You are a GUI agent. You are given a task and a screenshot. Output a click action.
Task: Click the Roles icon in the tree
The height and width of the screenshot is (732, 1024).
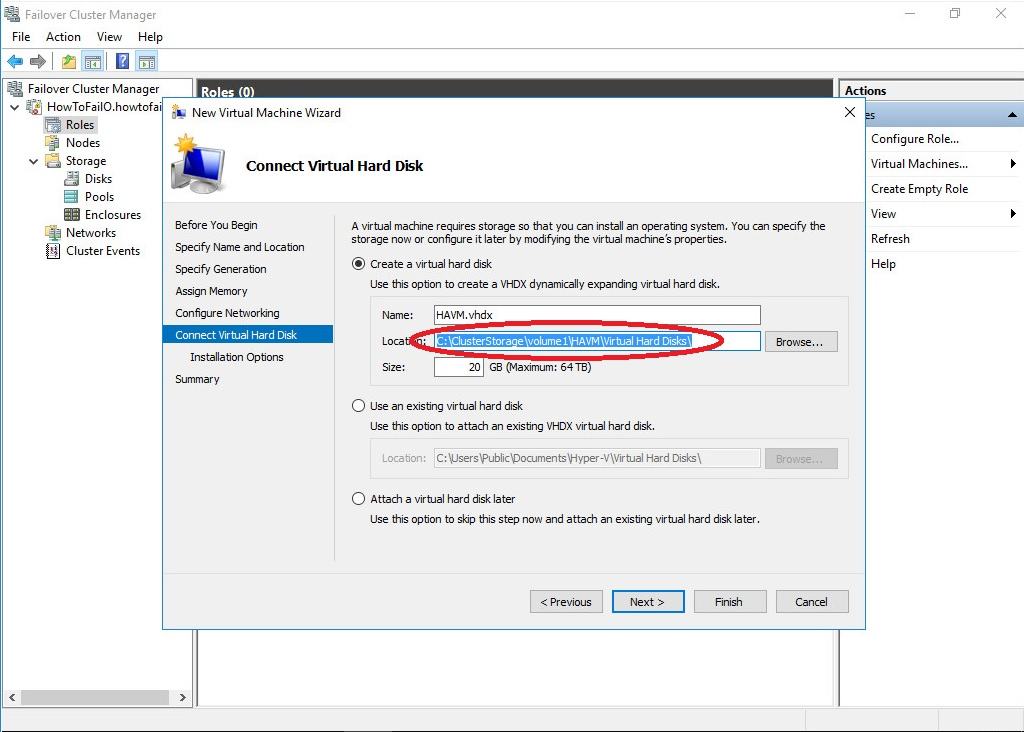(x=53, y=125)
